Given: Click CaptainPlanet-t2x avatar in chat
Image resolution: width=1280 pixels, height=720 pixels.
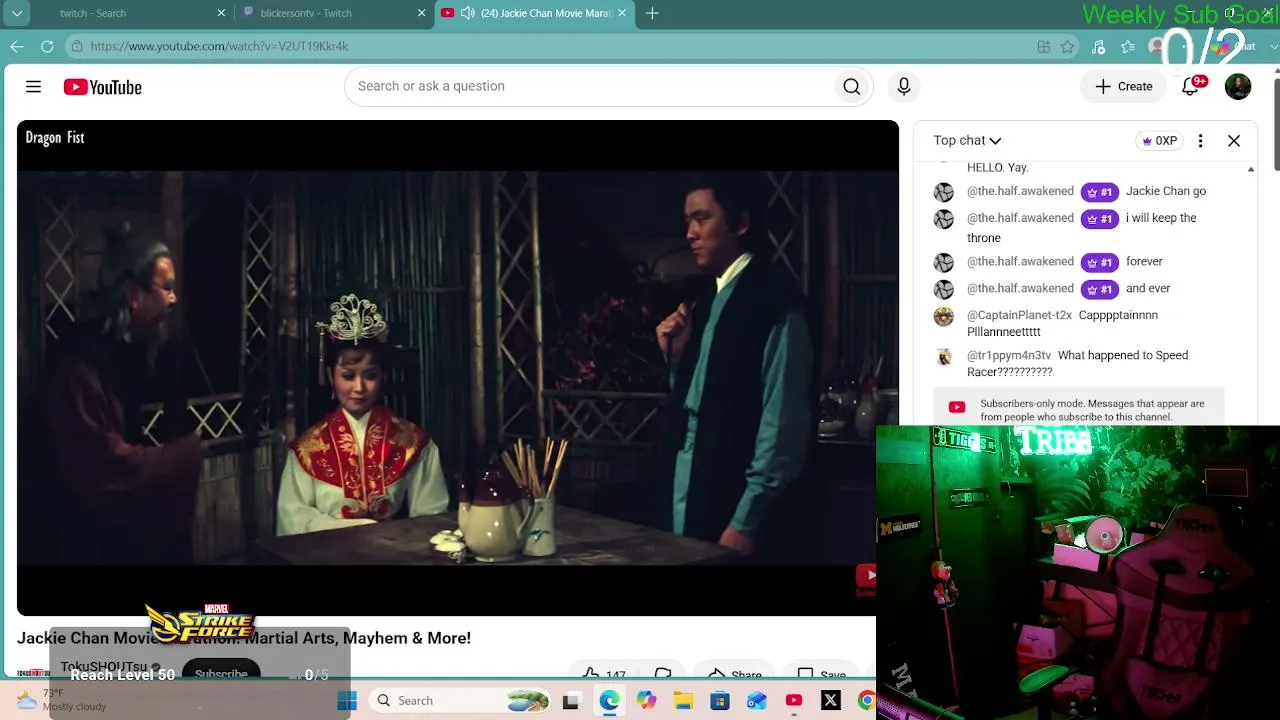Looking at the screenshot, I should click(944, 317).
